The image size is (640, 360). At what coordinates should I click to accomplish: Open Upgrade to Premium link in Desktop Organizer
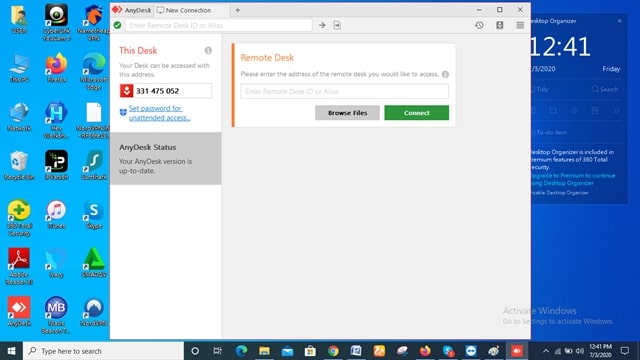pyautogui.click(x=572, y=179)
